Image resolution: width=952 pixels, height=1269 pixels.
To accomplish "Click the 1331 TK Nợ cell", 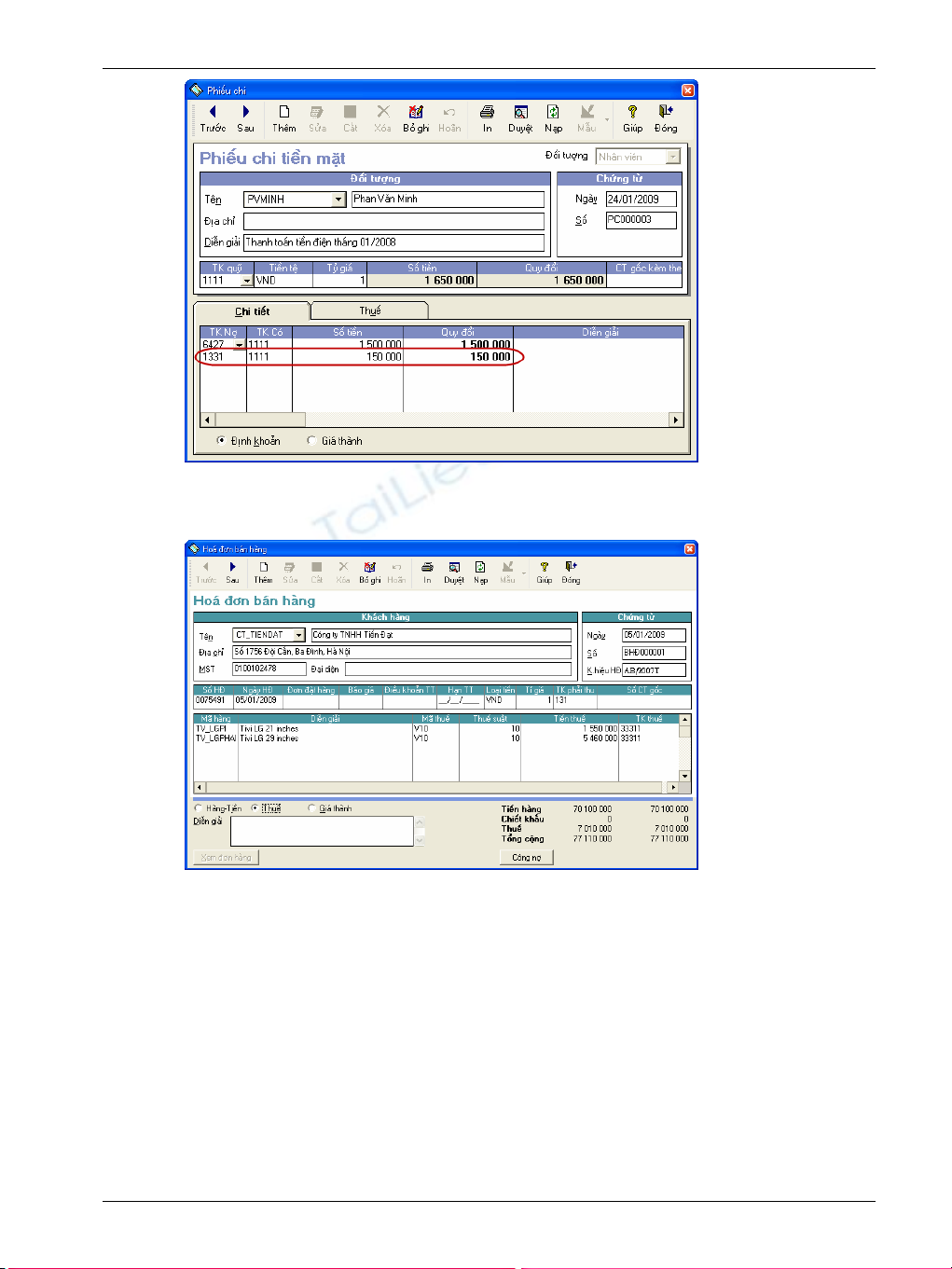I will pyautogui.click(x=223, y=357).
